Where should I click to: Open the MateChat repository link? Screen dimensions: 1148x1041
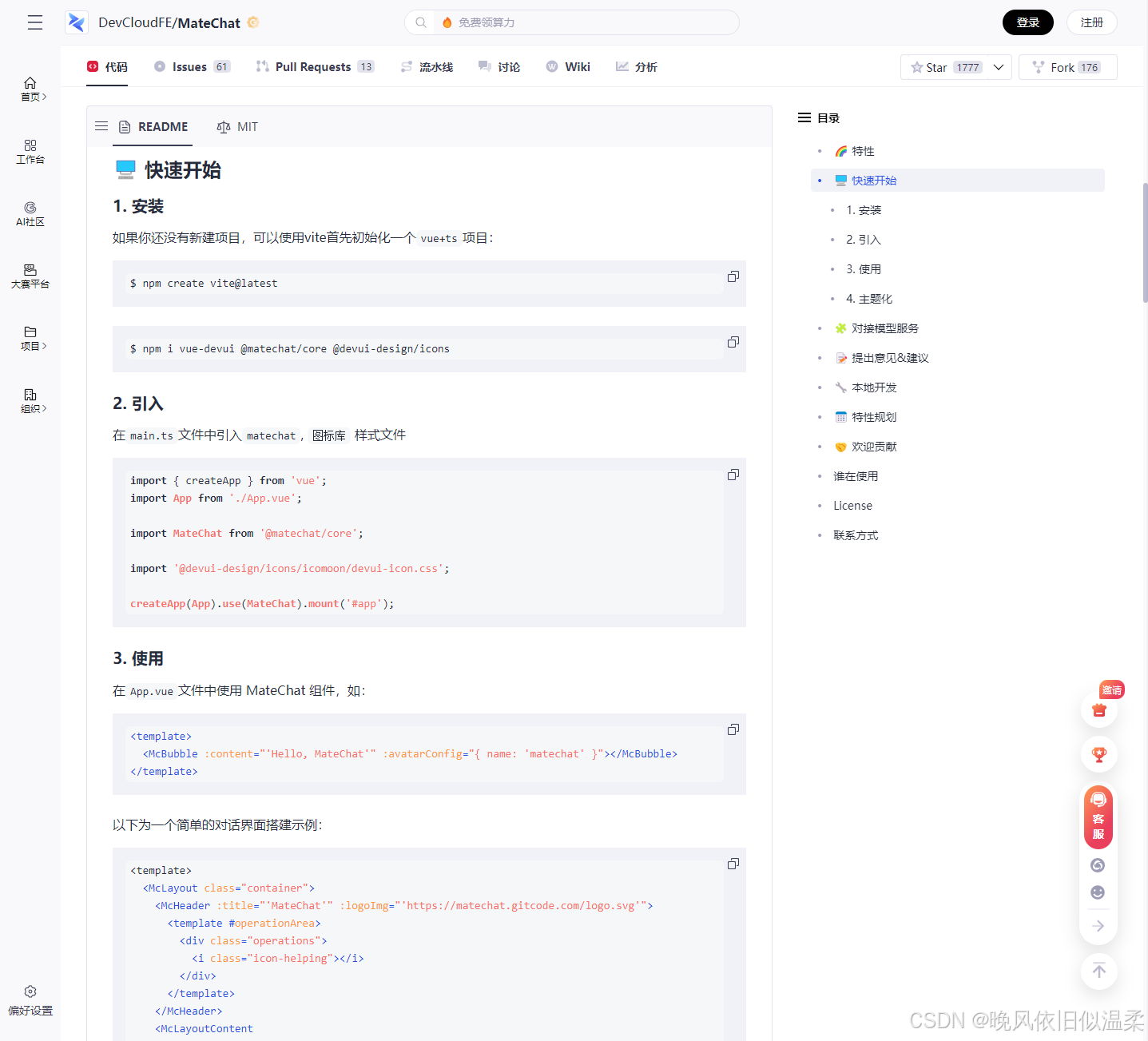pyautogui.click(x=209, y=22)
